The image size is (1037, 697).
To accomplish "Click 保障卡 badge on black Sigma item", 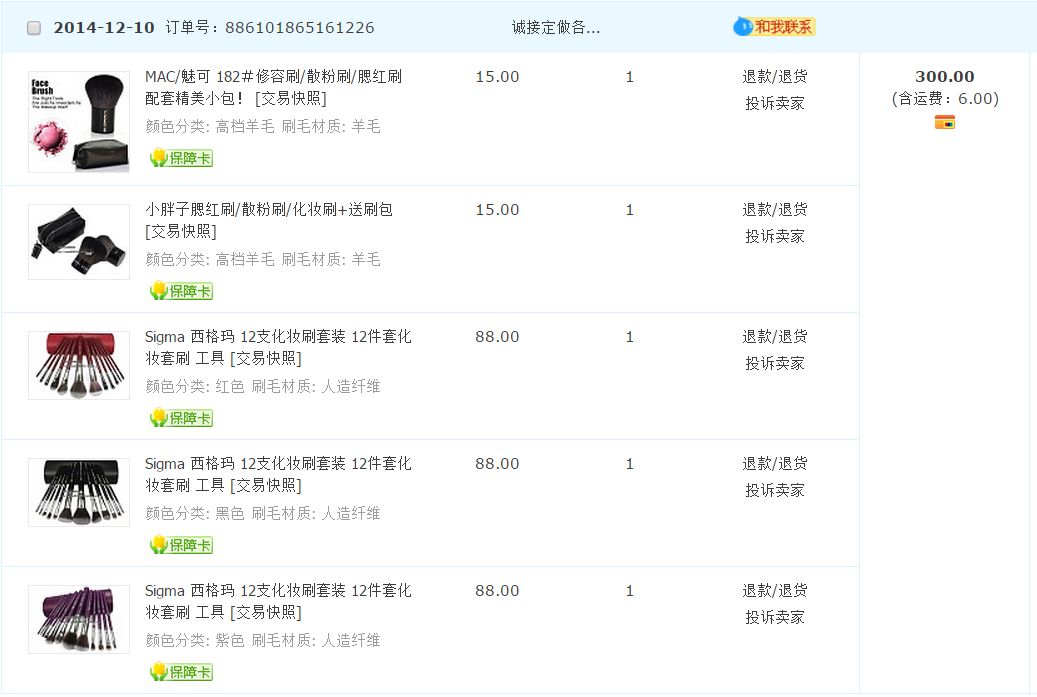I will coord(181,545).
